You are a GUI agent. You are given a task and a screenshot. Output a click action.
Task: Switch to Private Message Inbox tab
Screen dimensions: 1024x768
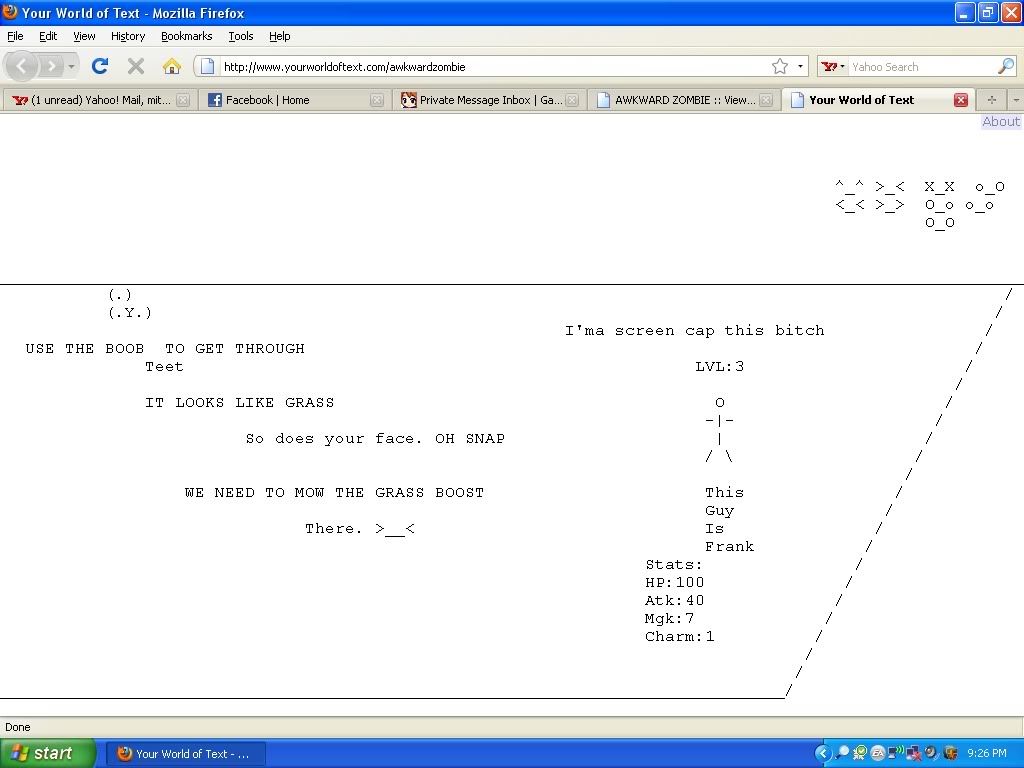pos(488,100)
